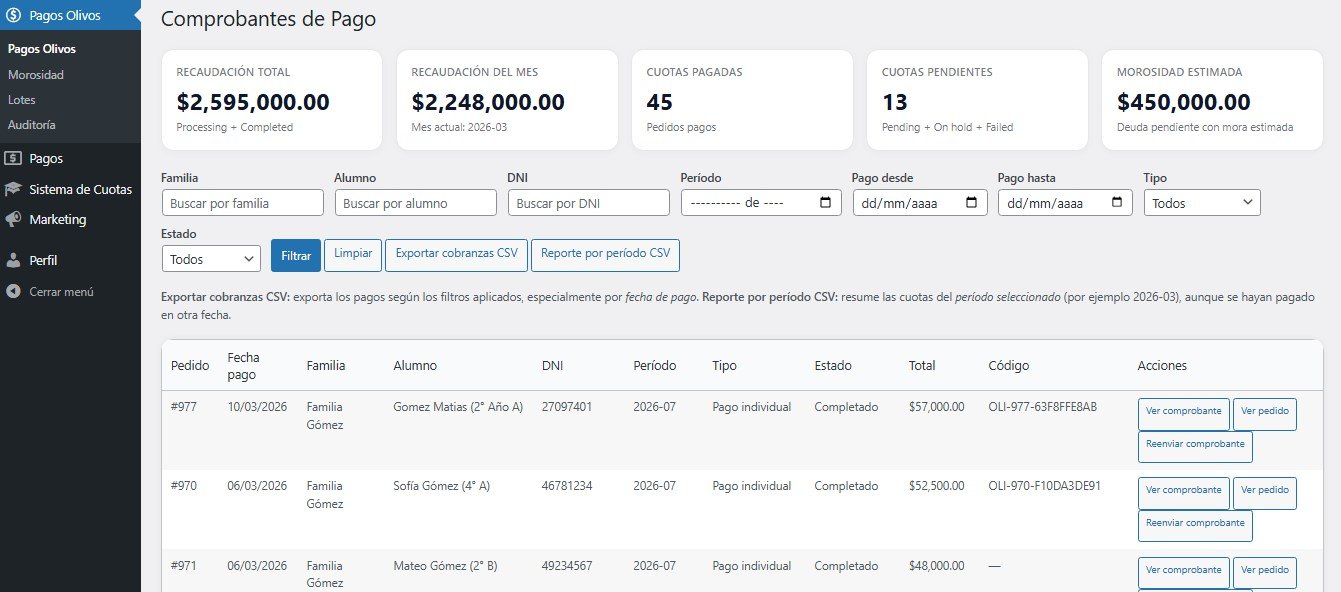Viewport: 1341px width, 592px height.
Task: Click the Fecha pago column header
Action: 242,366
